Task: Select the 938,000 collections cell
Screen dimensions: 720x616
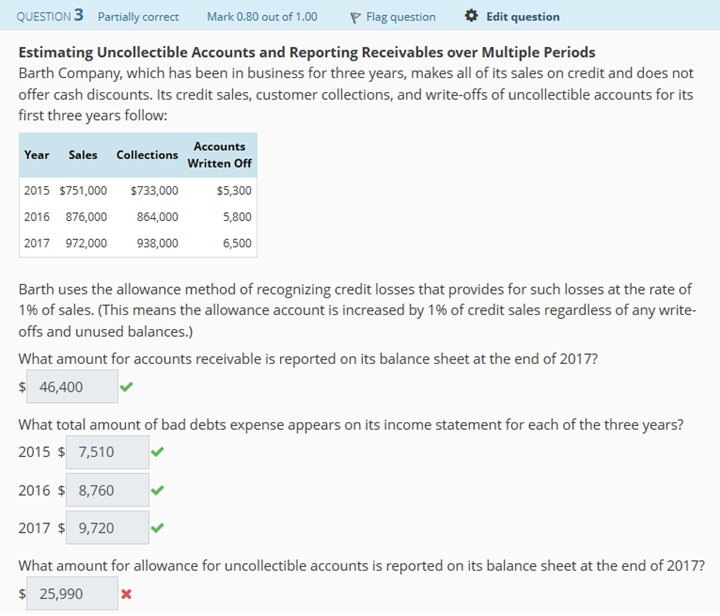Action: pyautogui.click(x=158, y=243)
